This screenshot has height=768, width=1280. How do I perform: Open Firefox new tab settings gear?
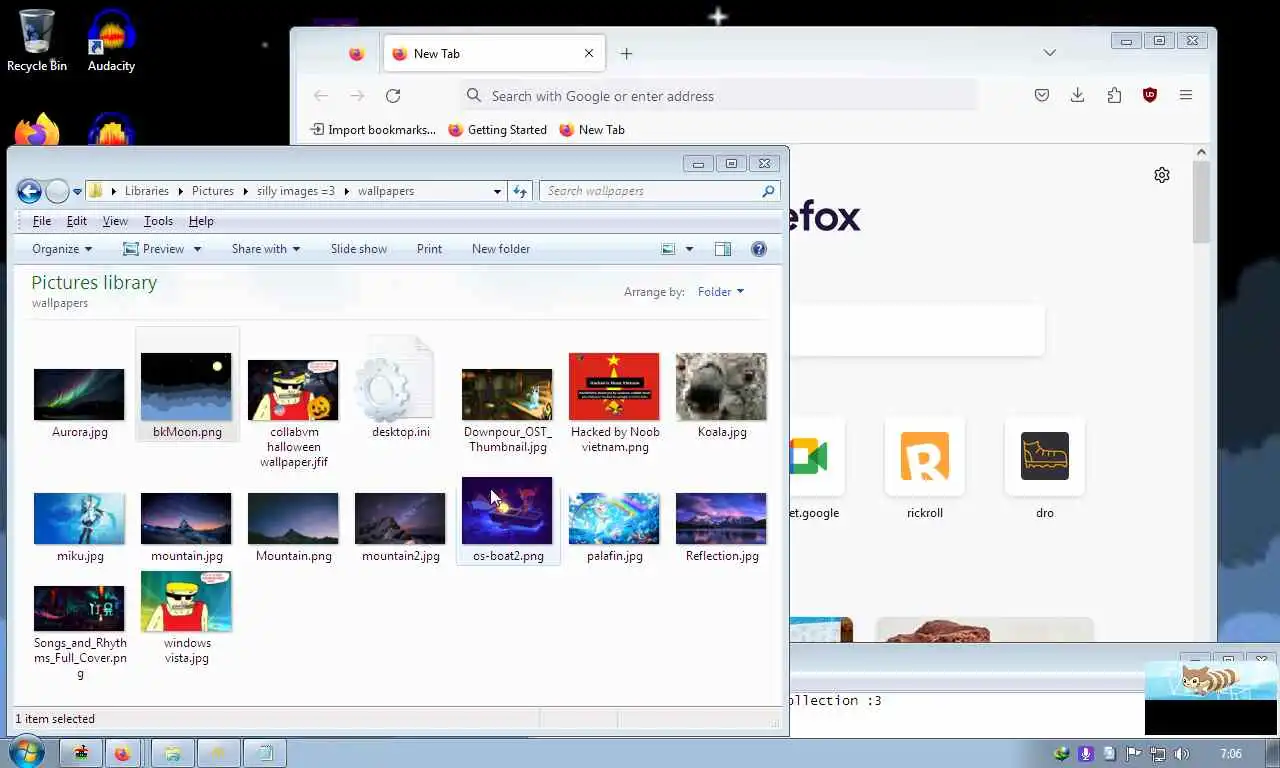[1162, 175]
